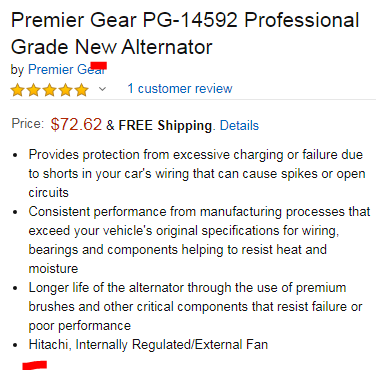388x370 pixels.
Task: Select the 'Provides protection from excessive charging' bullet
Action: 197,173
